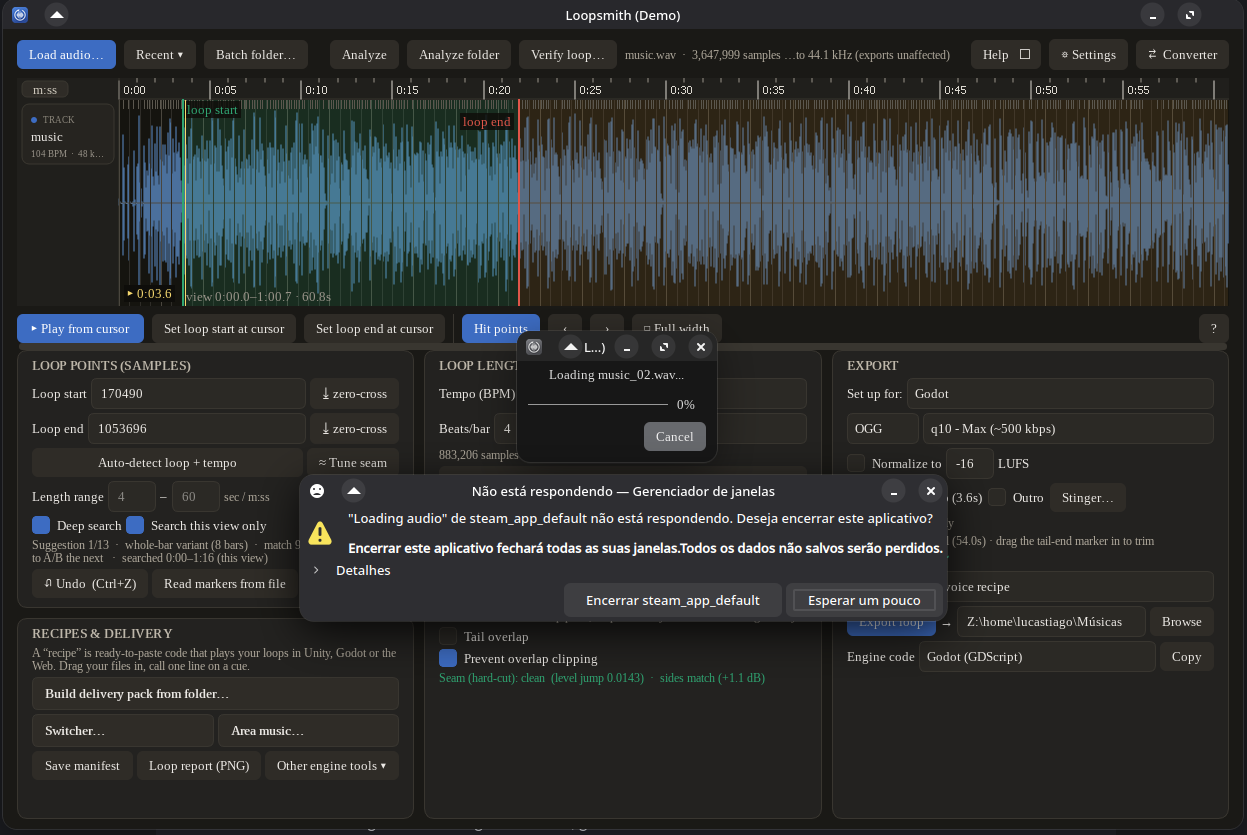
Task: Click Undo (Ctrl+Z) button
Action: pyautogui.click(x=90, y=584)
